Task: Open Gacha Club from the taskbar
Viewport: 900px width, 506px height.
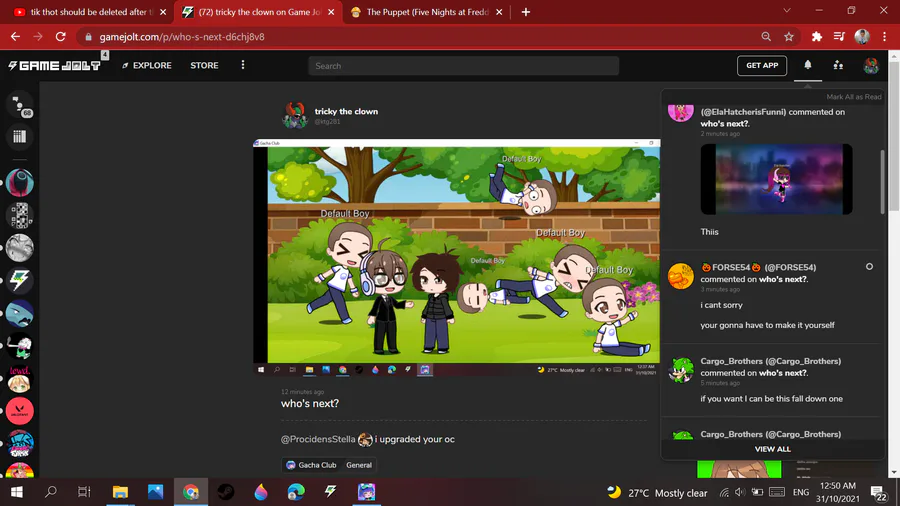Action: 366,492
